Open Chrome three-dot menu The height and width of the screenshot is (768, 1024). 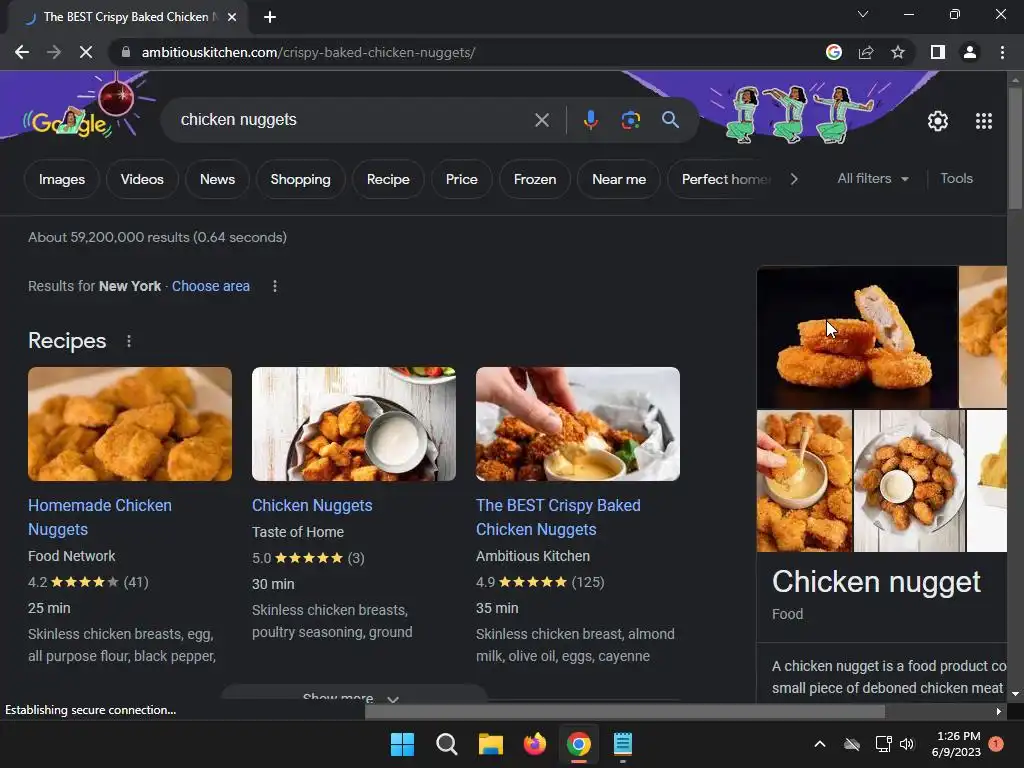1002,52
